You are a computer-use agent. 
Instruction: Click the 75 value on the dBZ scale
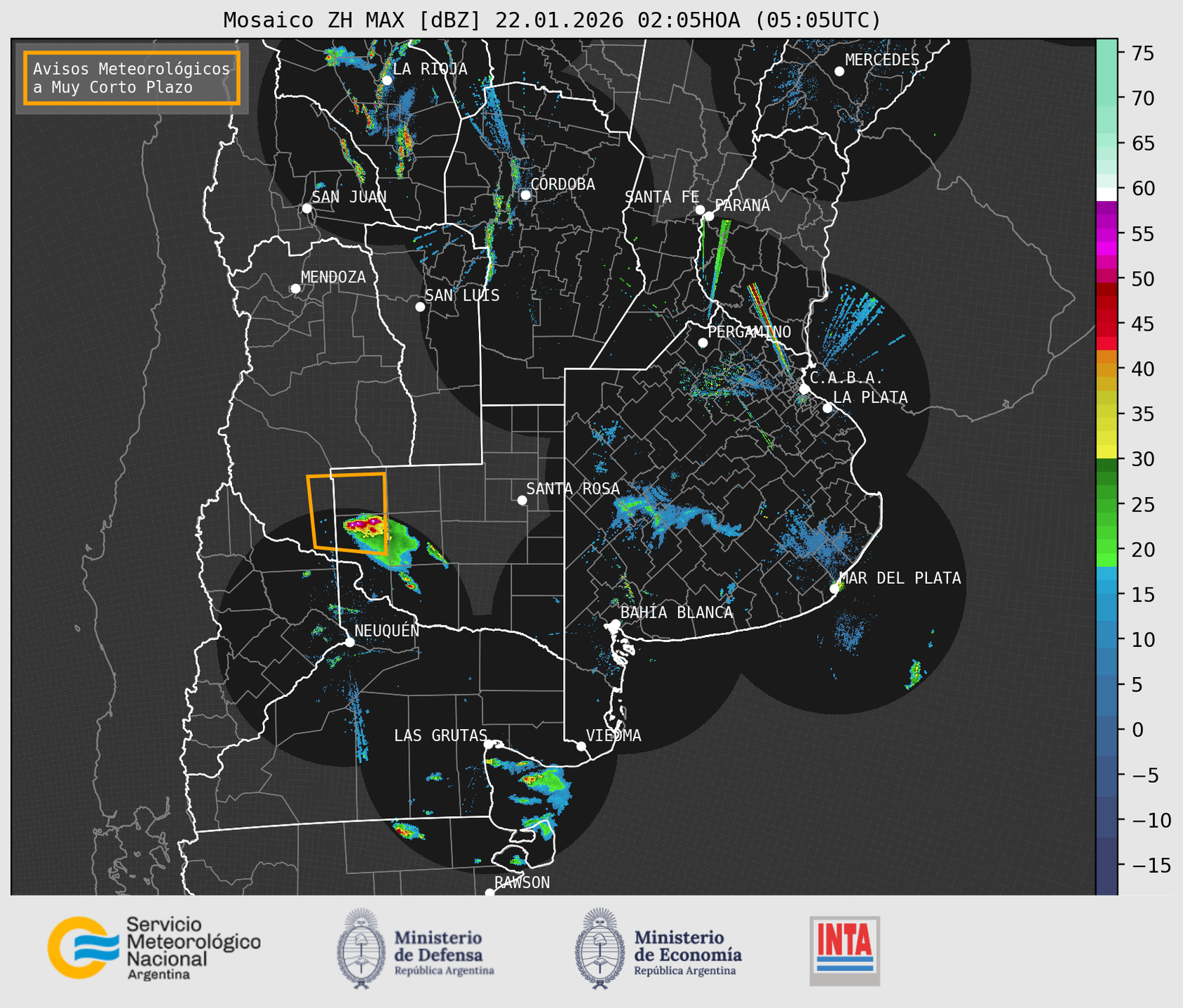(1142, 53)
